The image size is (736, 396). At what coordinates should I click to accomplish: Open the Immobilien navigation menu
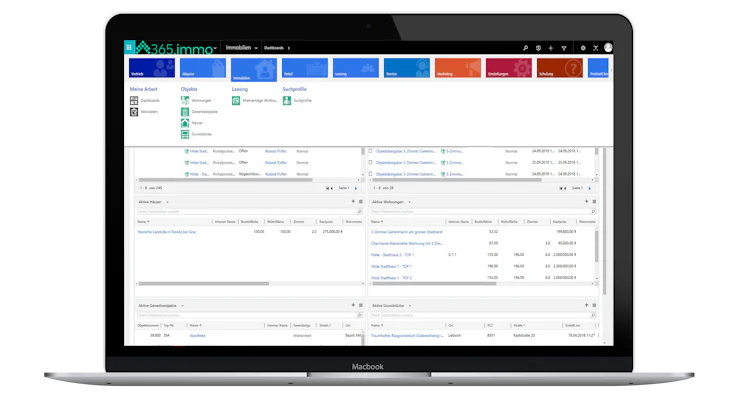241,48
